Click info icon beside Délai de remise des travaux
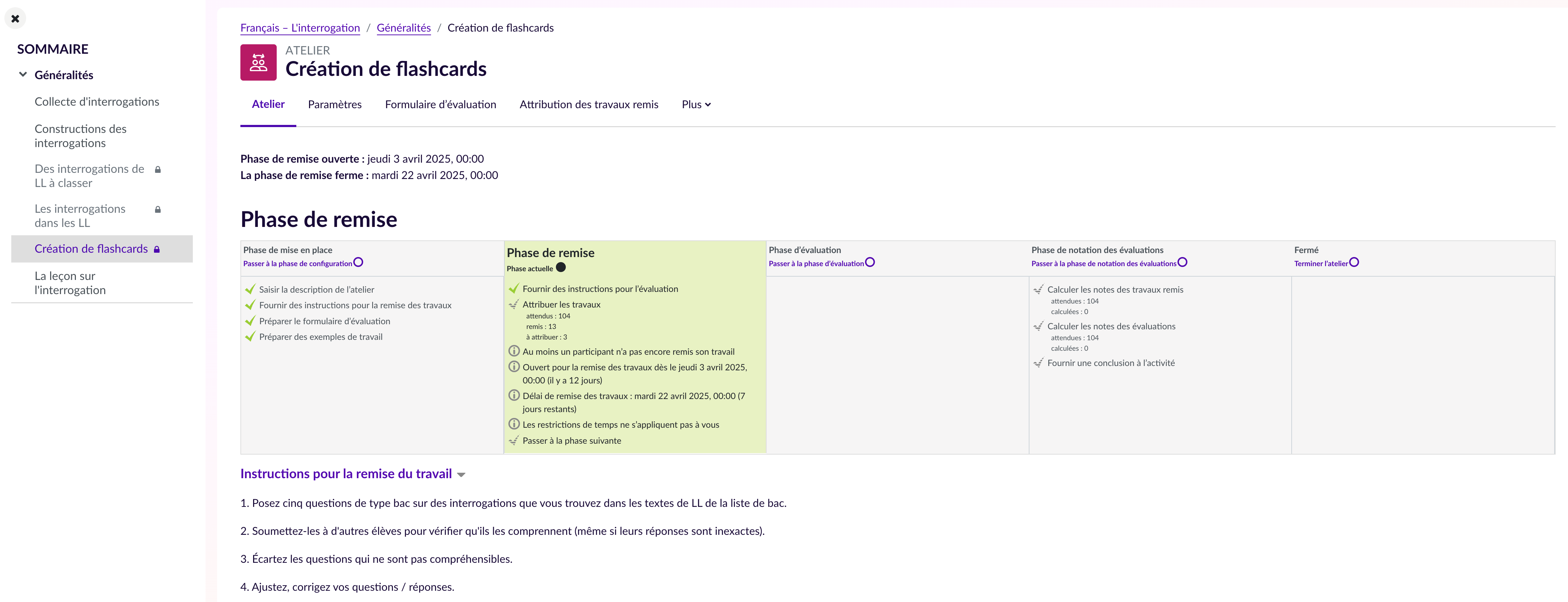 click(514, 395)
